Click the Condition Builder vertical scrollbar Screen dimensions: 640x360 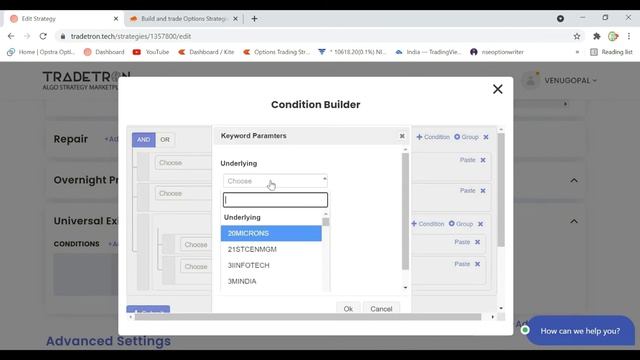pyautogui.click(x=501, y=190)
